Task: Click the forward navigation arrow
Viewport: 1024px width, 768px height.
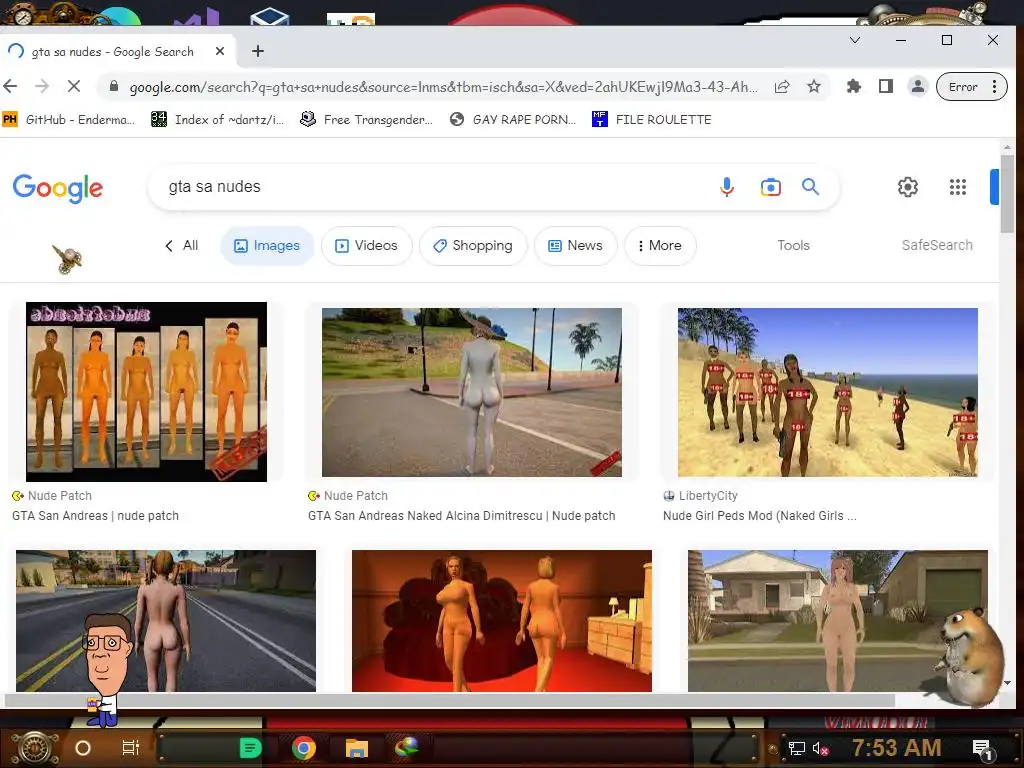Action: coord(42,86)
